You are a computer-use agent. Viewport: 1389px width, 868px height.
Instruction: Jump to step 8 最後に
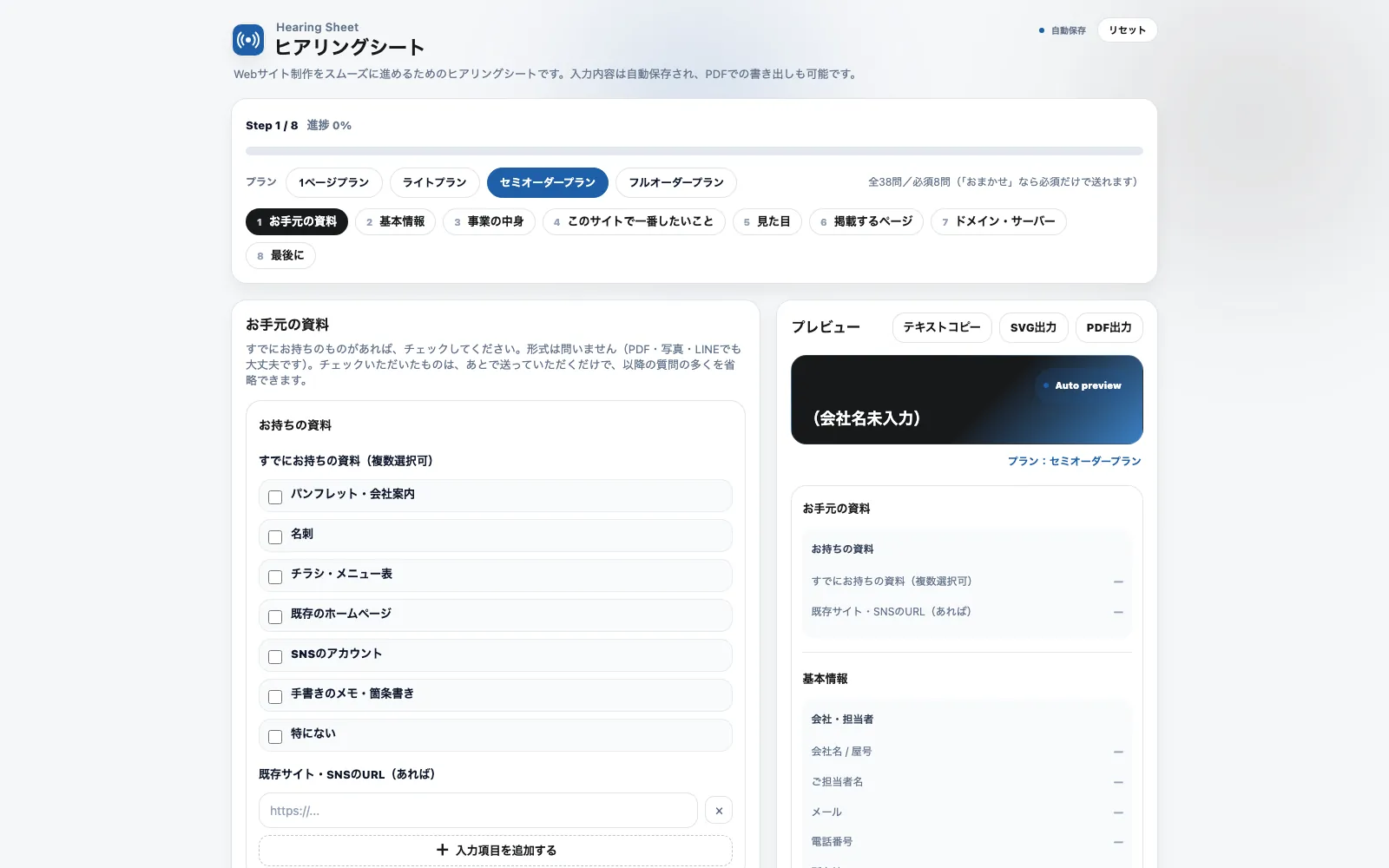tap(280, 255)
